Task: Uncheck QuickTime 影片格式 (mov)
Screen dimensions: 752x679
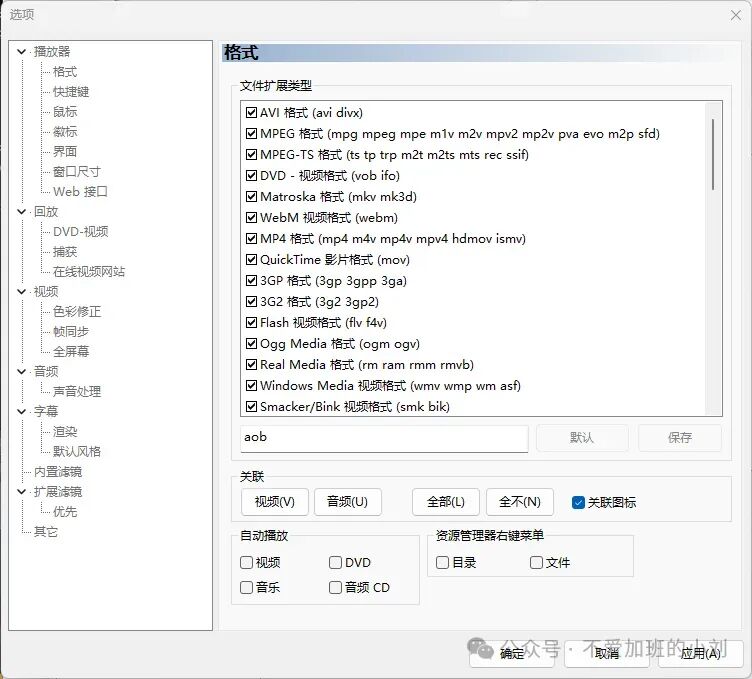Action: 251,259
